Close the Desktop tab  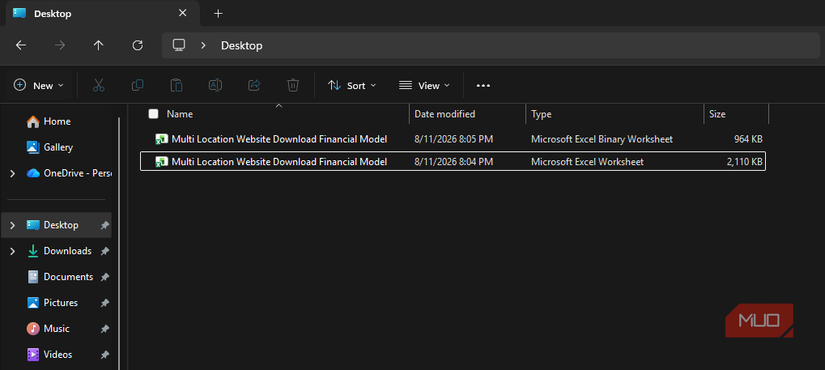(182, 13)
